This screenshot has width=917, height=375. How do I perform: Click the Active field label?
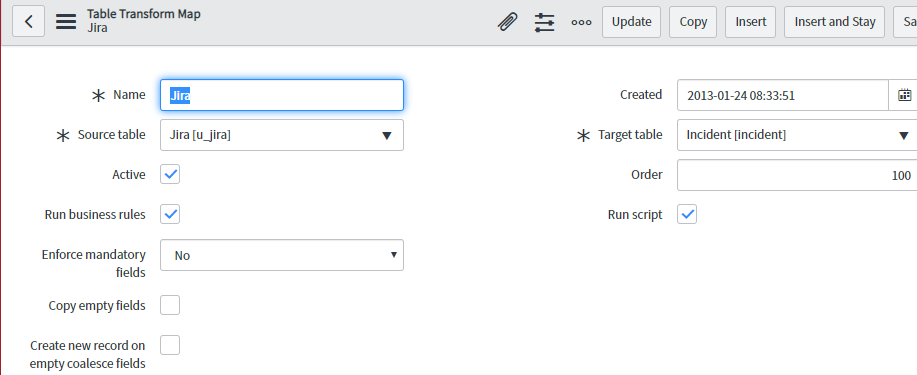coord(129,174)
